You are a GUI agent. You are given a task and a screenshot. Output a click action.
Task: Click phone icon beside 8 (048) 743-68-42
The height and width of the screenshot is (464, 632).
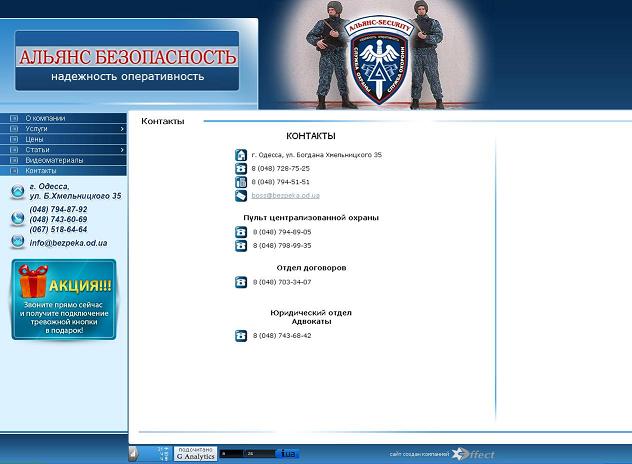[x=241, y=335]
